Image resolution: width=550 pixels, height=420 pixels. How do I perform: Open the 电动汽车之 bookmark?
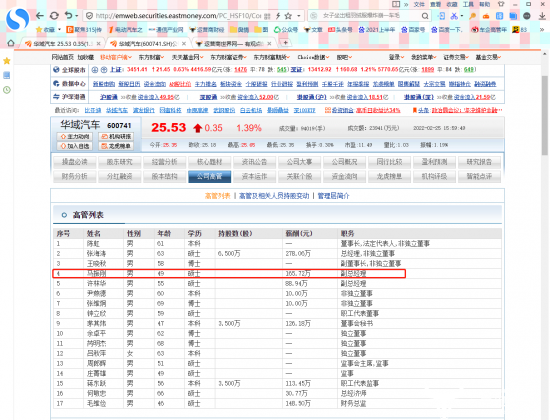(x=126, y=30)
